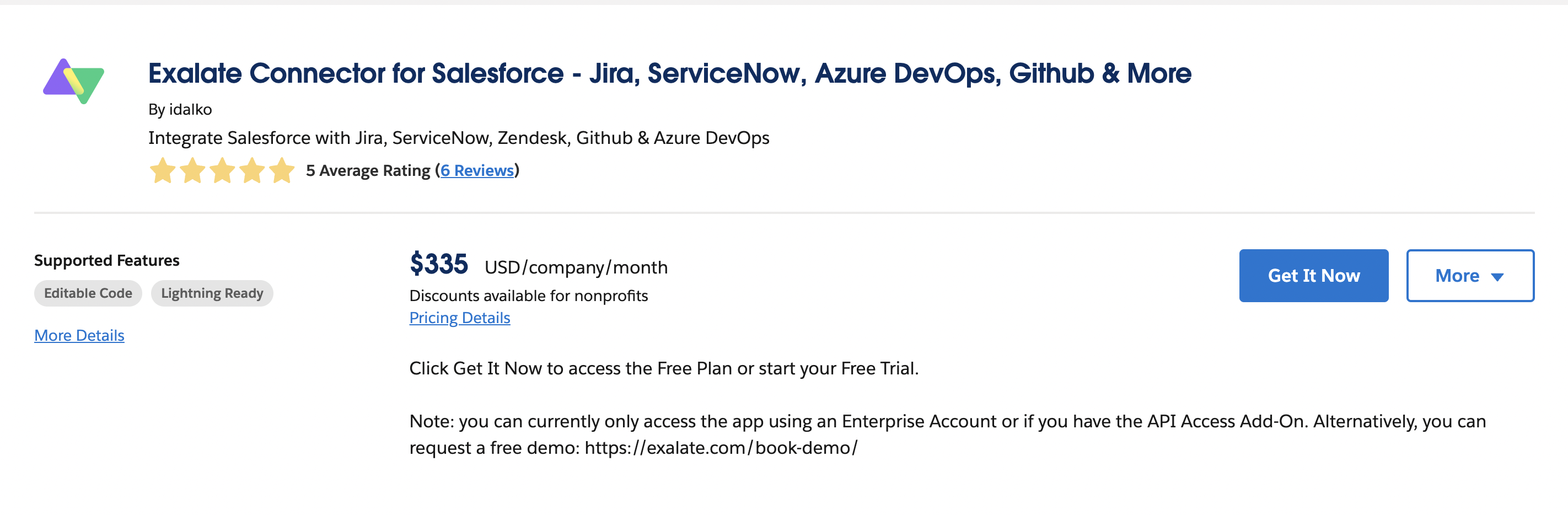
Task: Select the Editable Code feature badge
Action: point(88,293)
